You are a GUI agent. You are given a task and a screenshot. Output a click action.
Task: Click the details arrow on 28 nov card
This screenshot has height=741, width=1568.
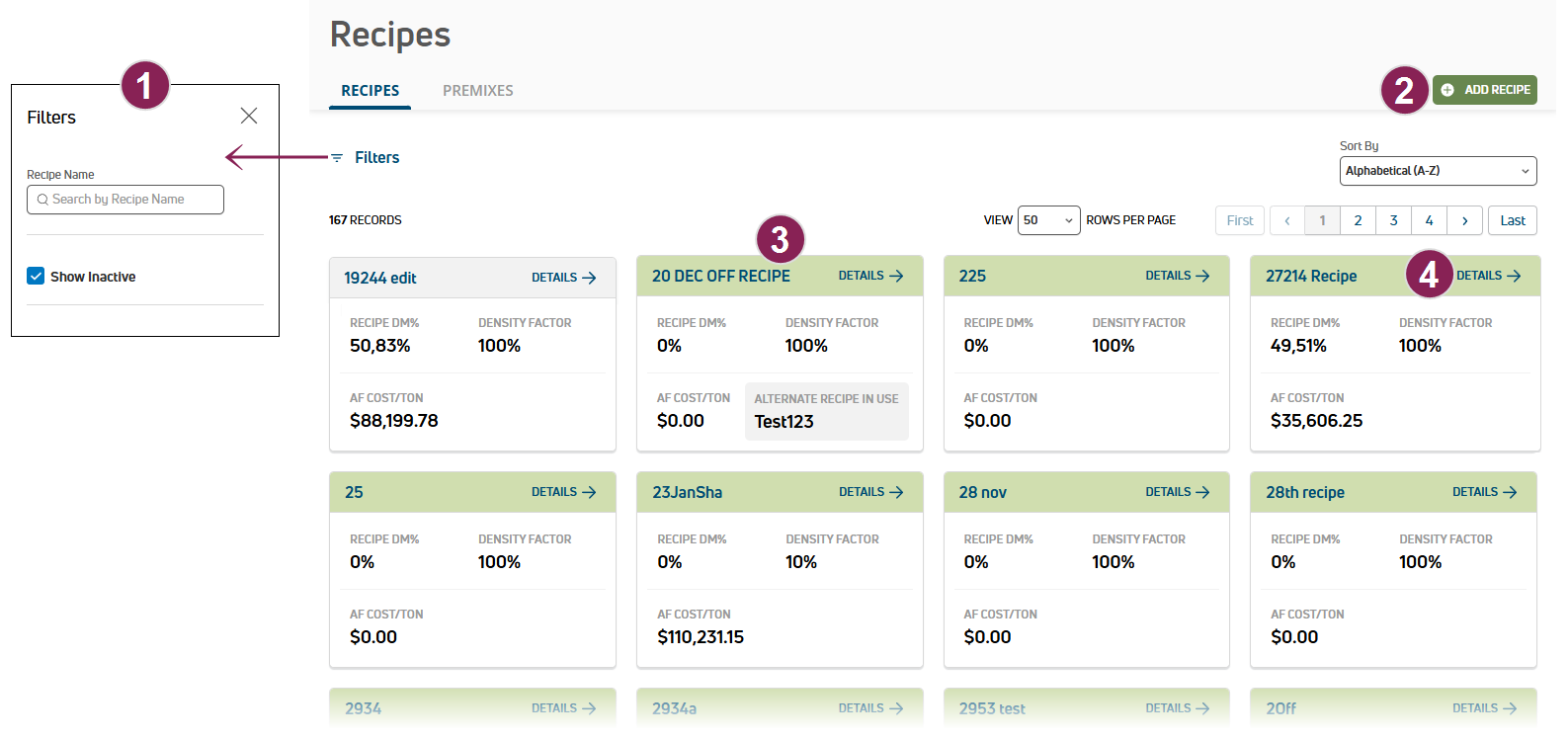click(1202, 492)
